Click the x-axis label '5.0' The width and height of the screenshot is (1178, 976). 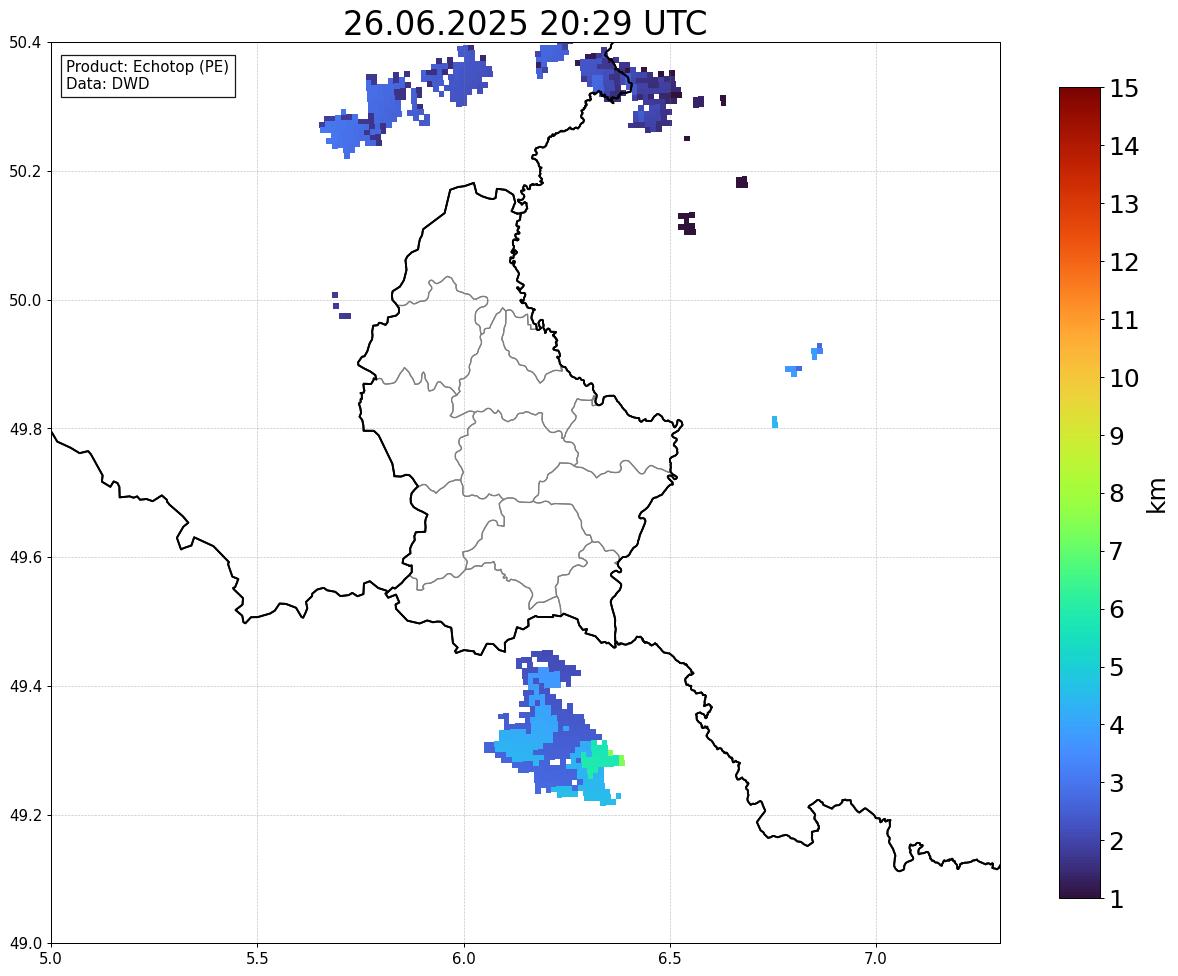(50, 959)
